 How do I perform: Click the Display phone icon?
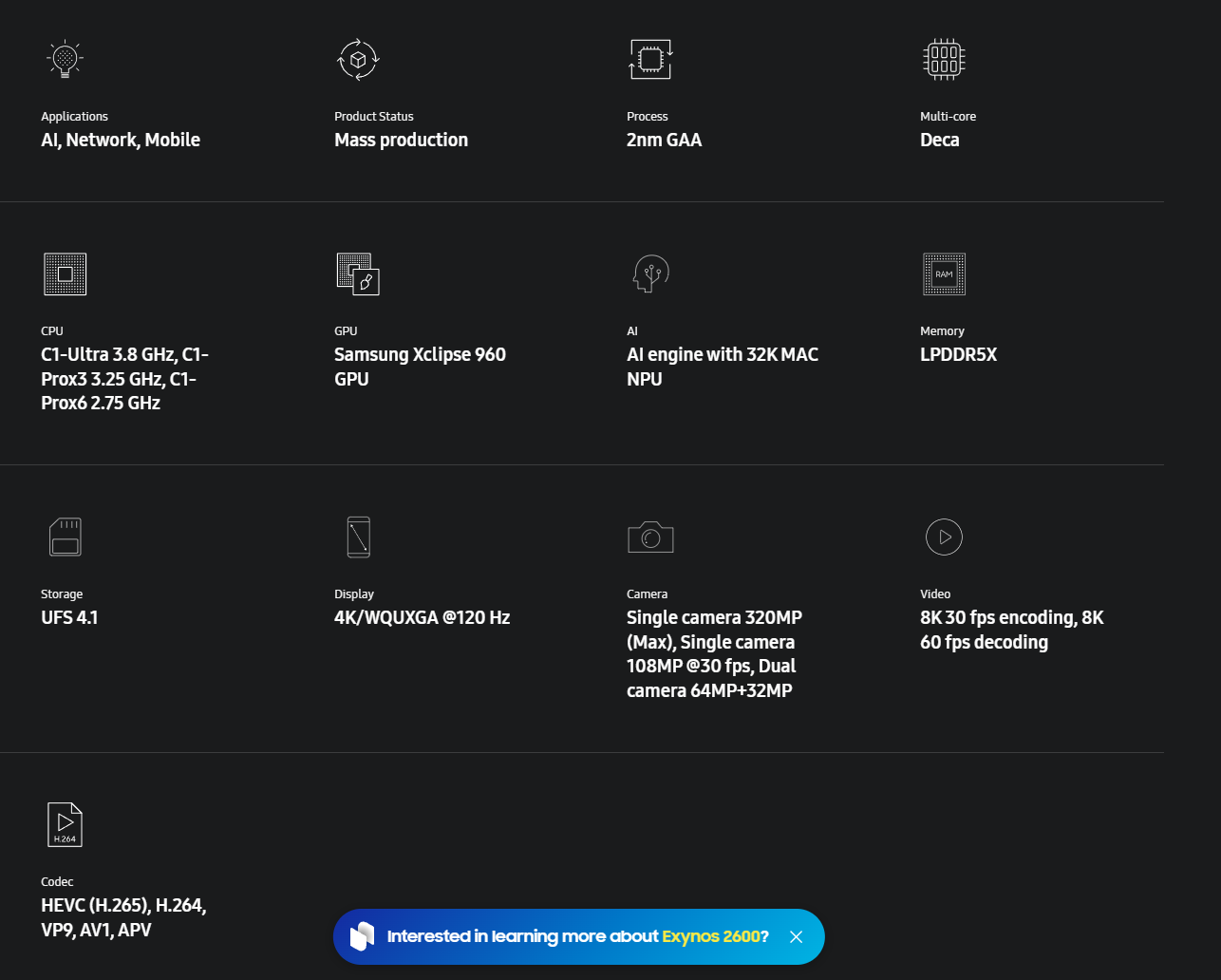[358, 537]
